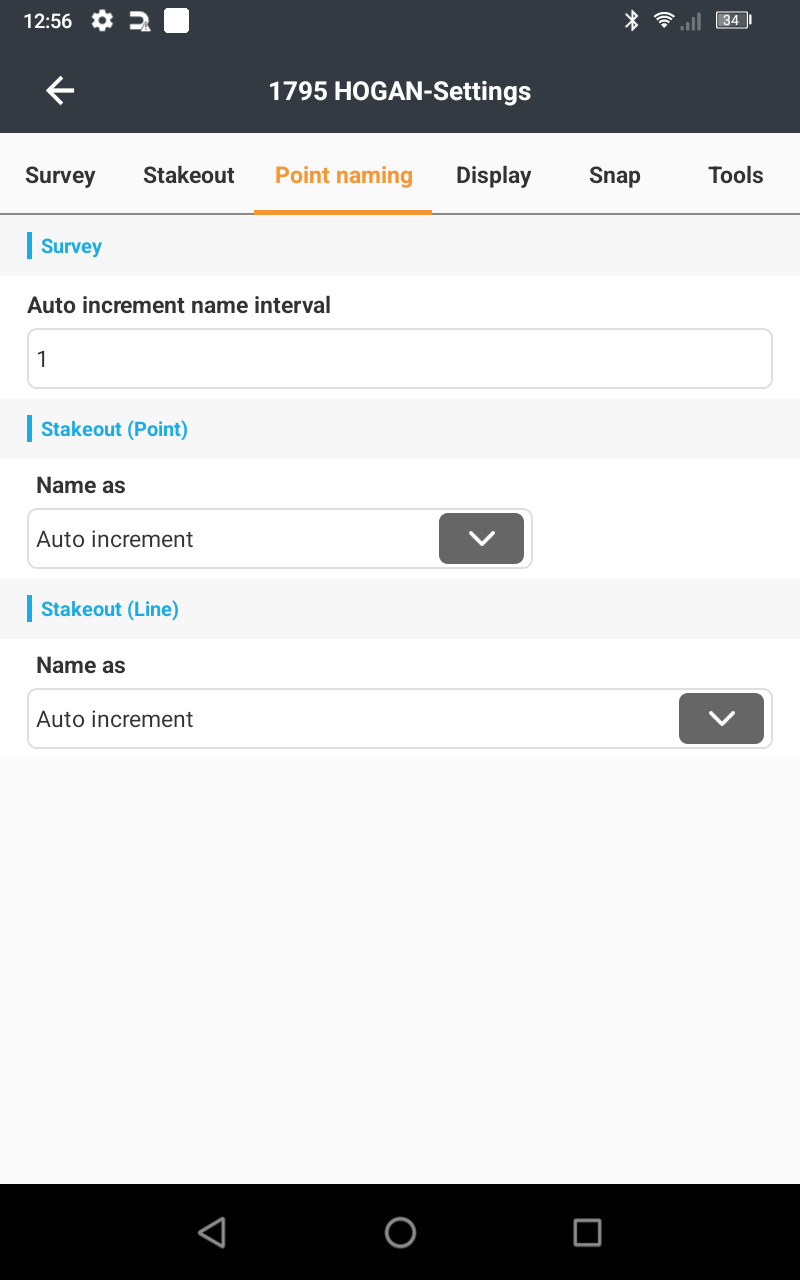Select the Point naming tab
This screenshot has width=800, height=1280.
click(344, 175)
